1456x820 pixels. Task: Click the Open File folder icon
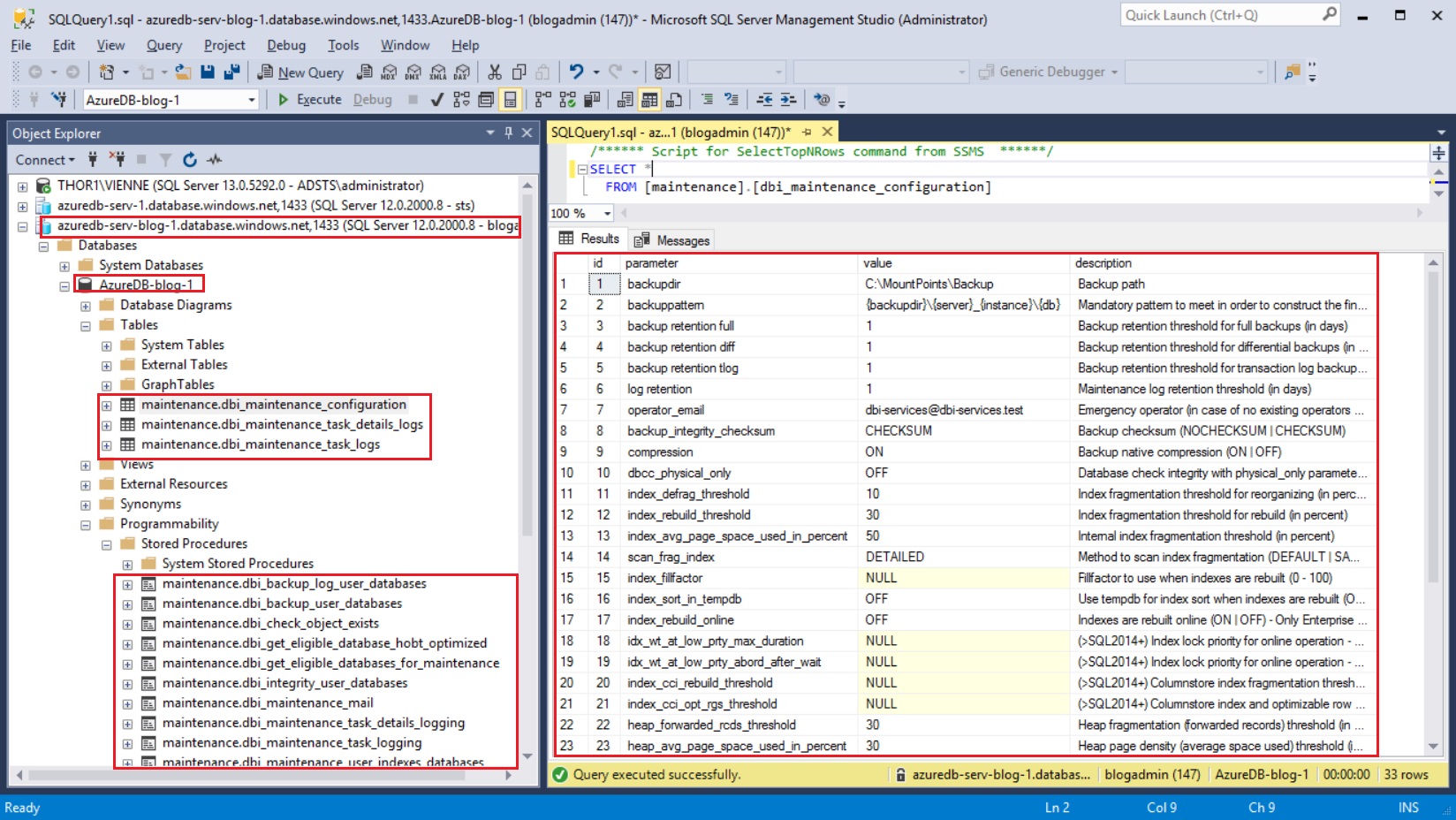pos(183,72)
